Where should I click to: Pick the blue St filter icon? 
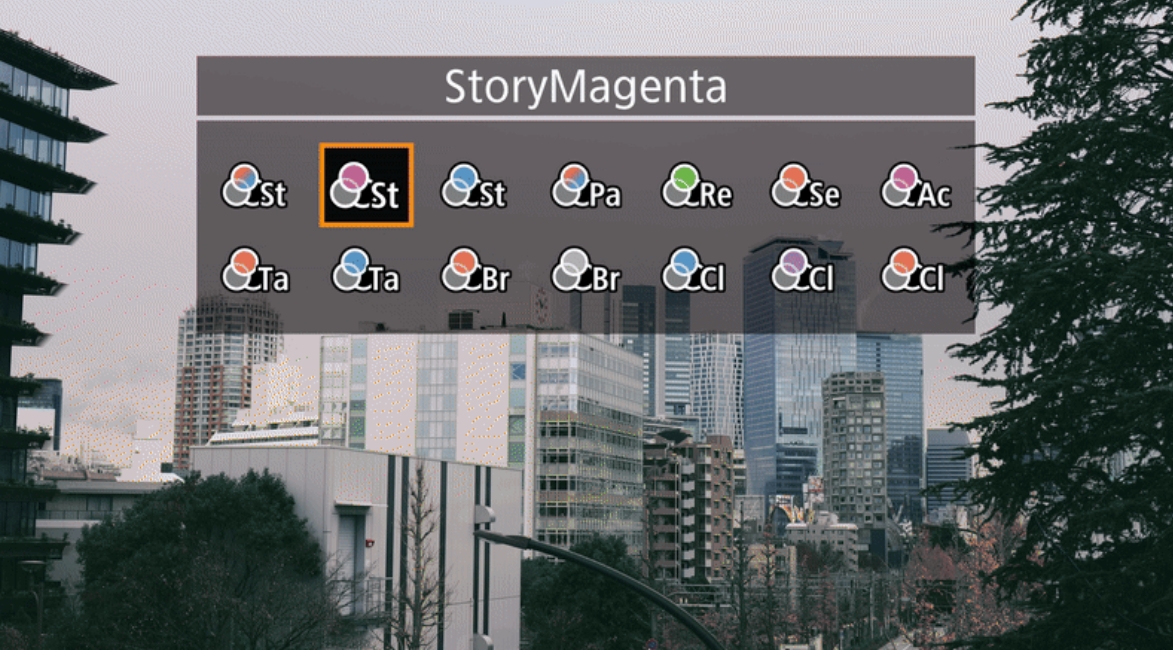474,186
